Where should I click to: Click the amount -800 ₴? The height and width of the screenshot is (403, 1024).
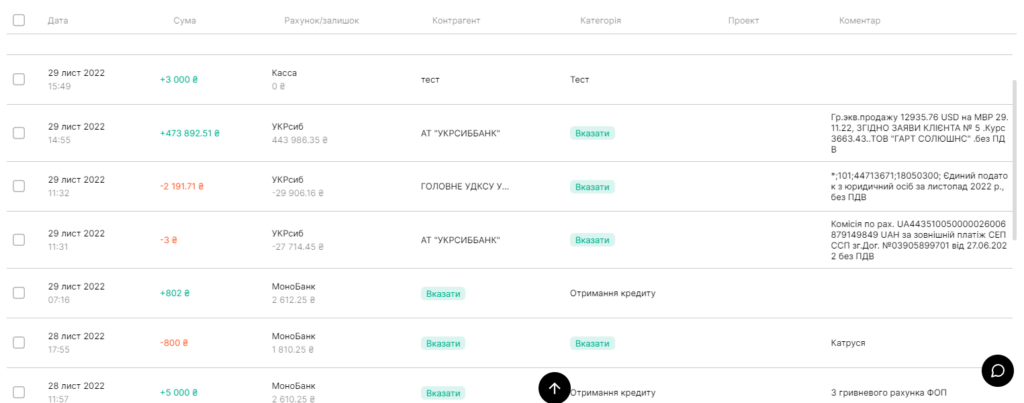tap(174, 343)
